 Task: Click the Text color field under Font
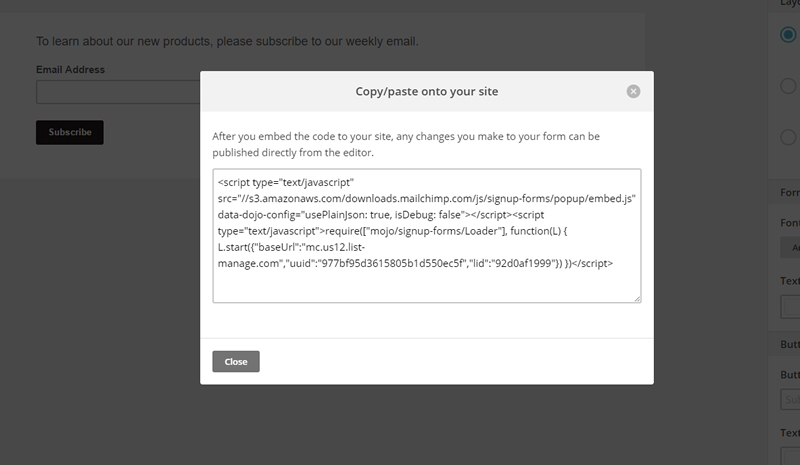pos(789,305)
